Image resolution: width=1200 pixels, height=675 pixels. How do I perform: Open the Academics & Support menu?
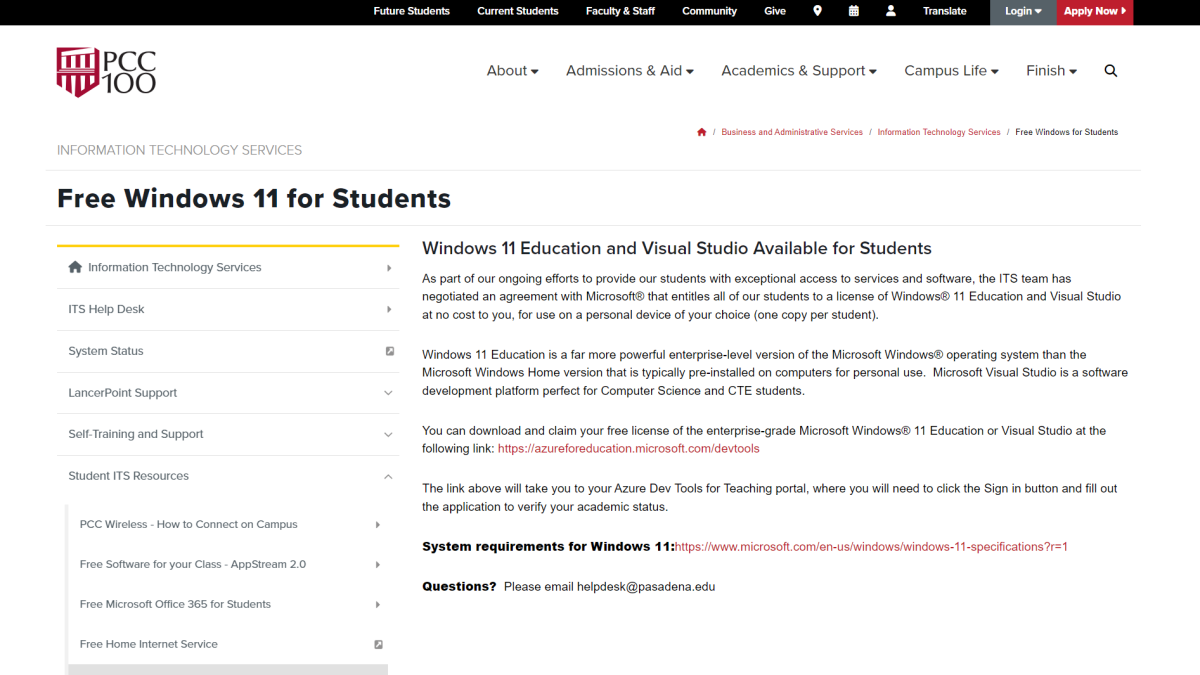[798, 71]
